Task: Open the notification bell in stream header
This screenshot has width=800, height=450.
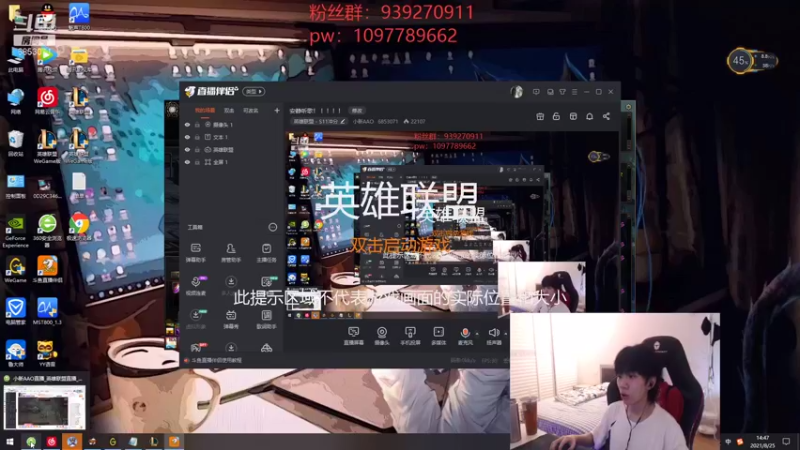Action: click(x=589, y=116)
